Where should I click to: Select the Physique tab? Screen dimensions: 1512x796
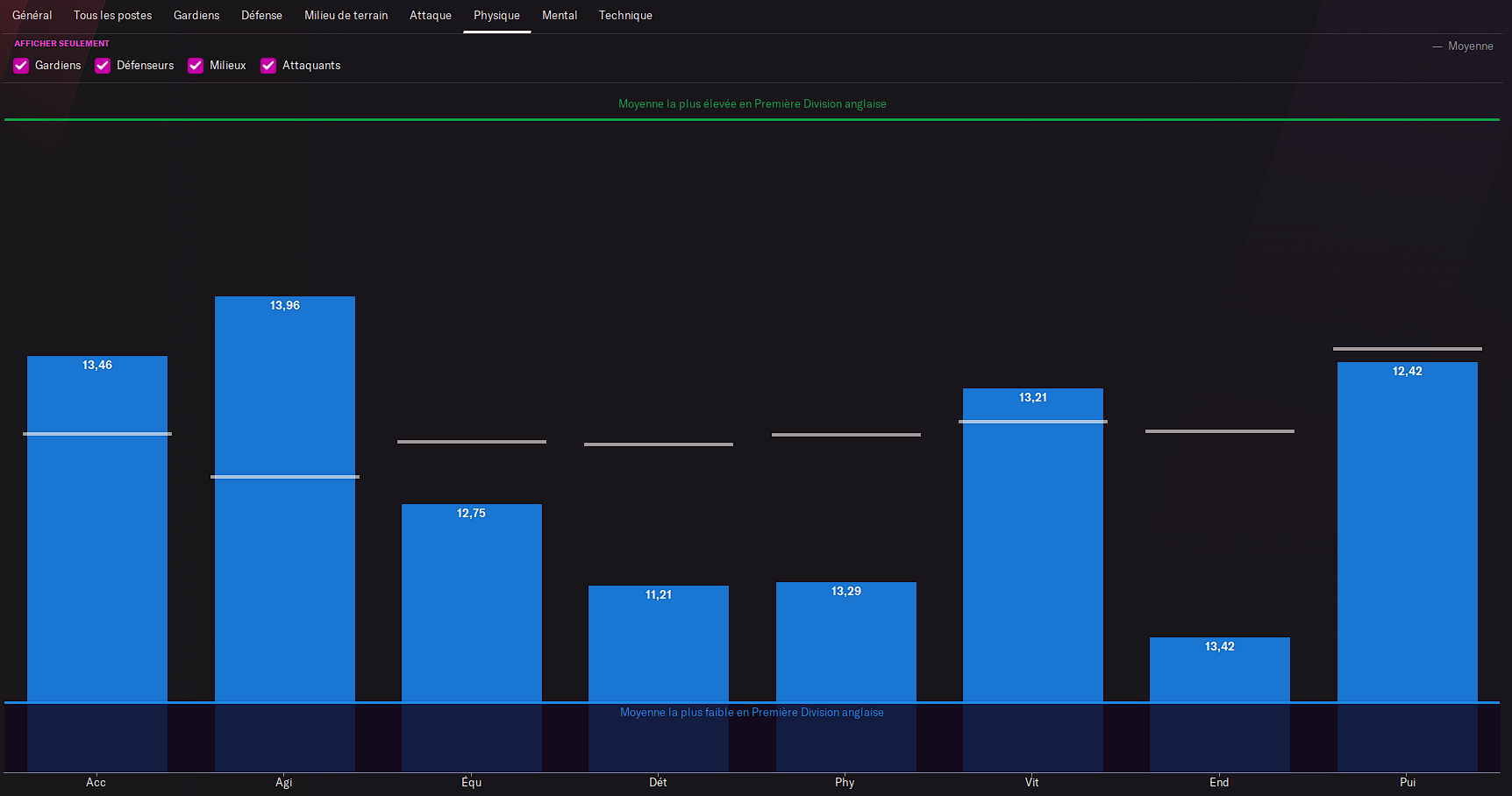497,16
